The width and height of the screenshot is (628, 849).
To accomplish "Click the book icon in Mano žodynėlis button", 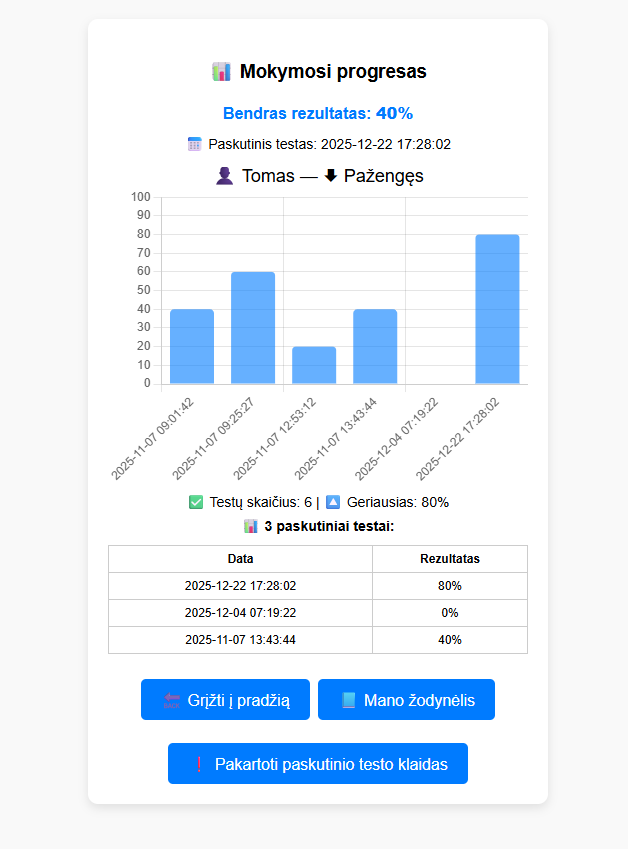I will (348, 700).
